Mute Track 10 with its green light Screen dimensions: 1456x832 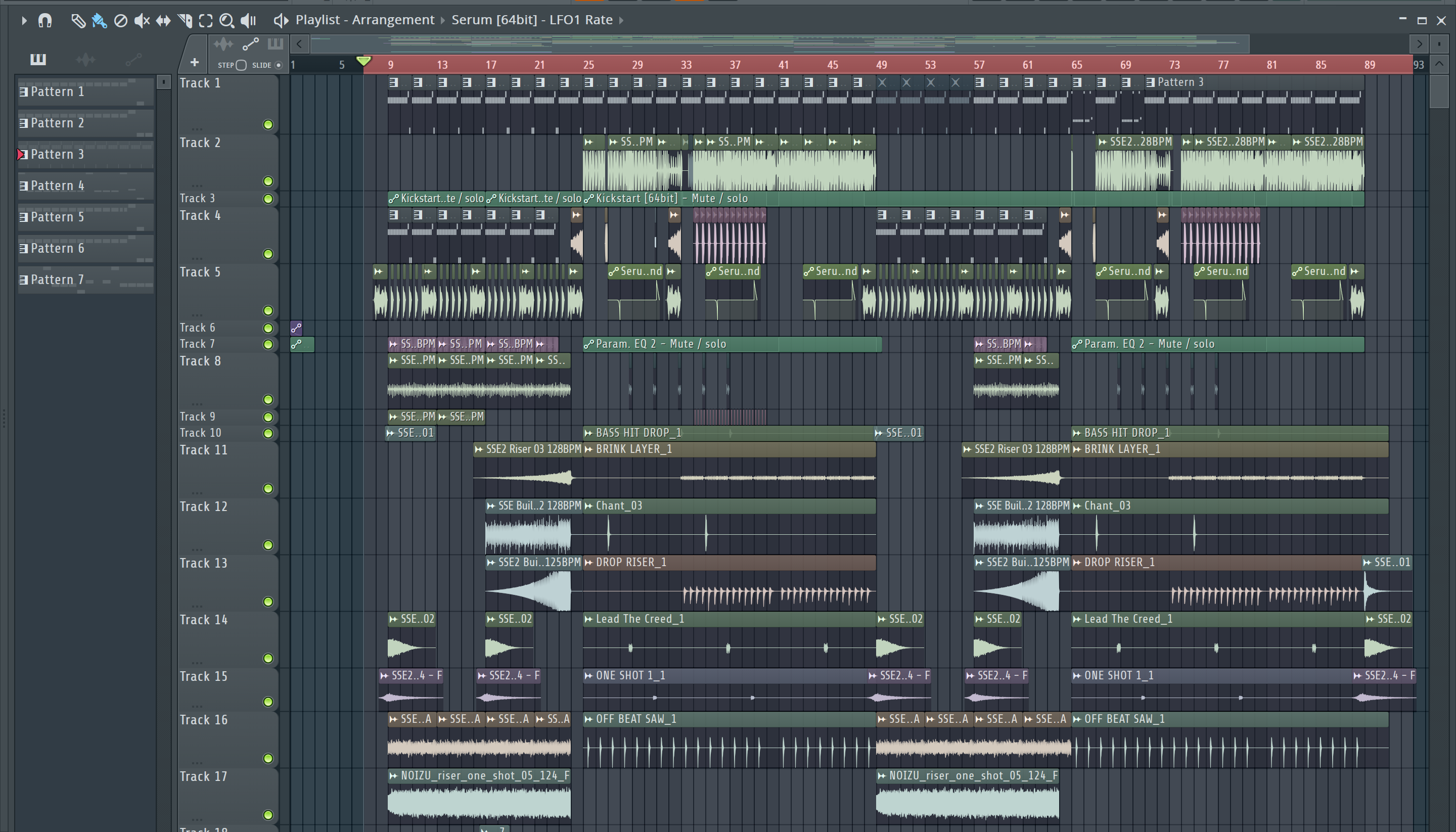point(268,433)
